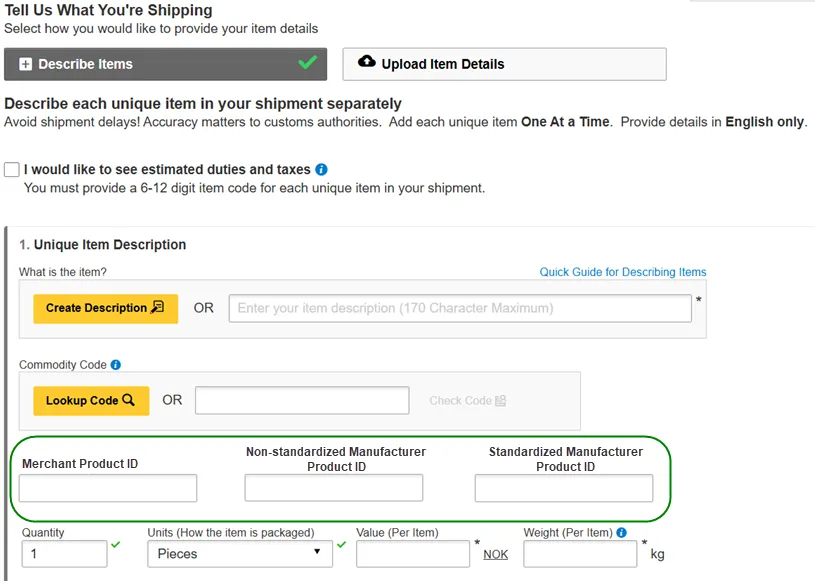Click '1. Unique Item Description' heading
The image size is (815, 581).
[x=102, y=245]
